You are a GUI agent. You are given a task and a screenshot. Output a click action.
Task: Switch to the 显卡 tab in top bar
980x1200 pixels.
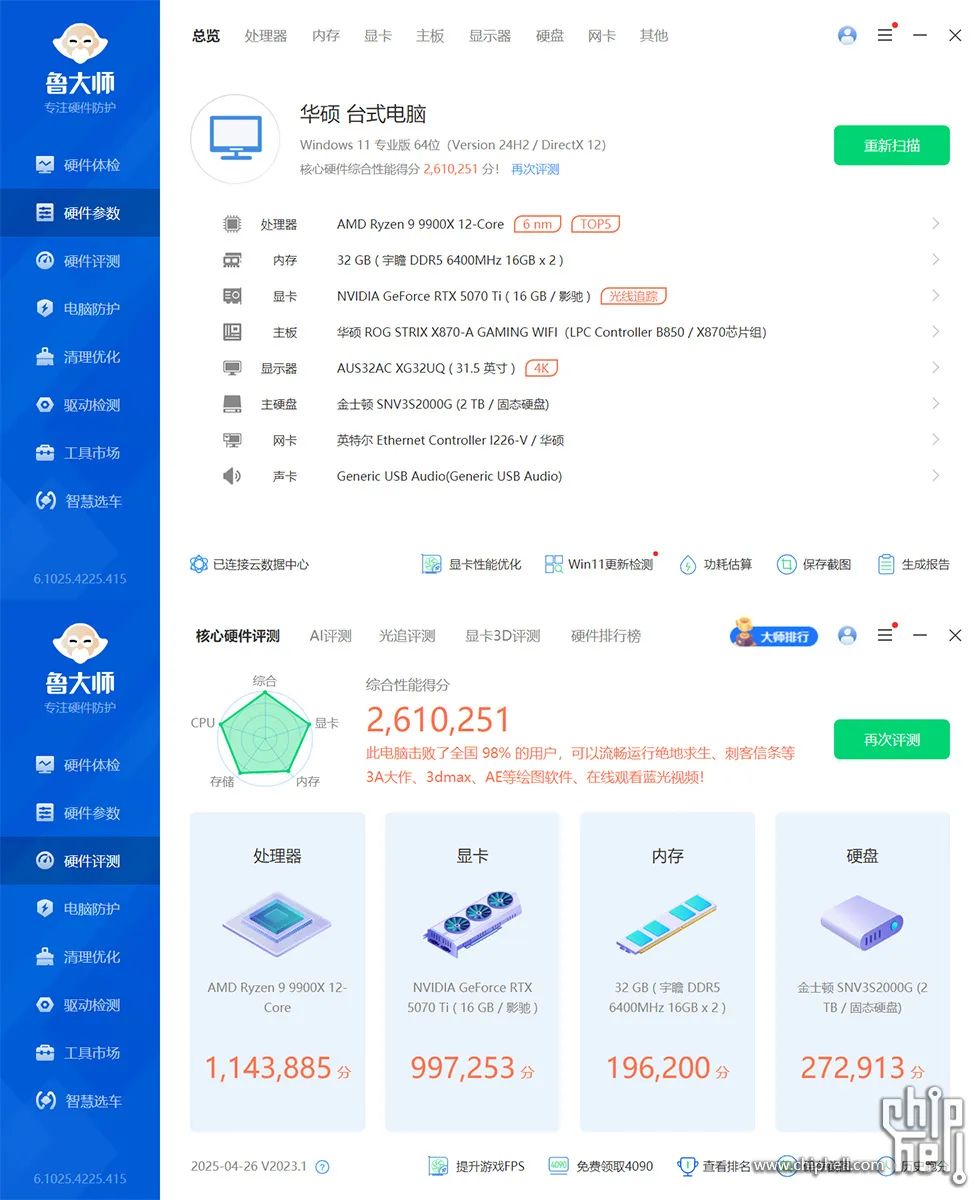point(378,36)
